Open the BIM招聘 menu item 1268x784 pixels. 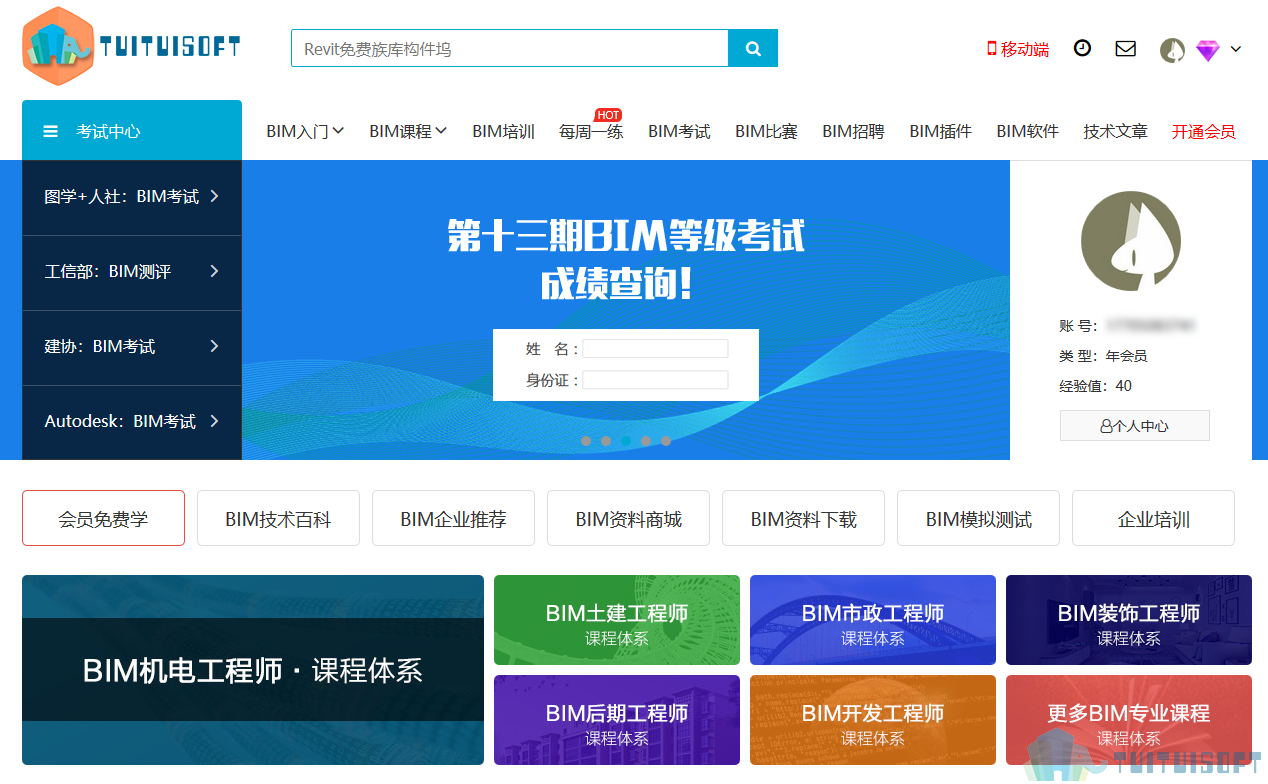[853, 131]
